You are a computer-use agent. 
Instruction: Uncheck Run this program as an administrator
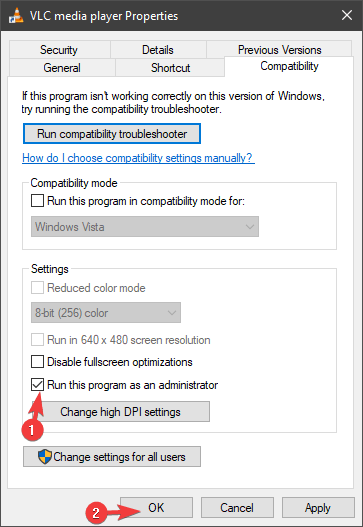coord(37,384)
